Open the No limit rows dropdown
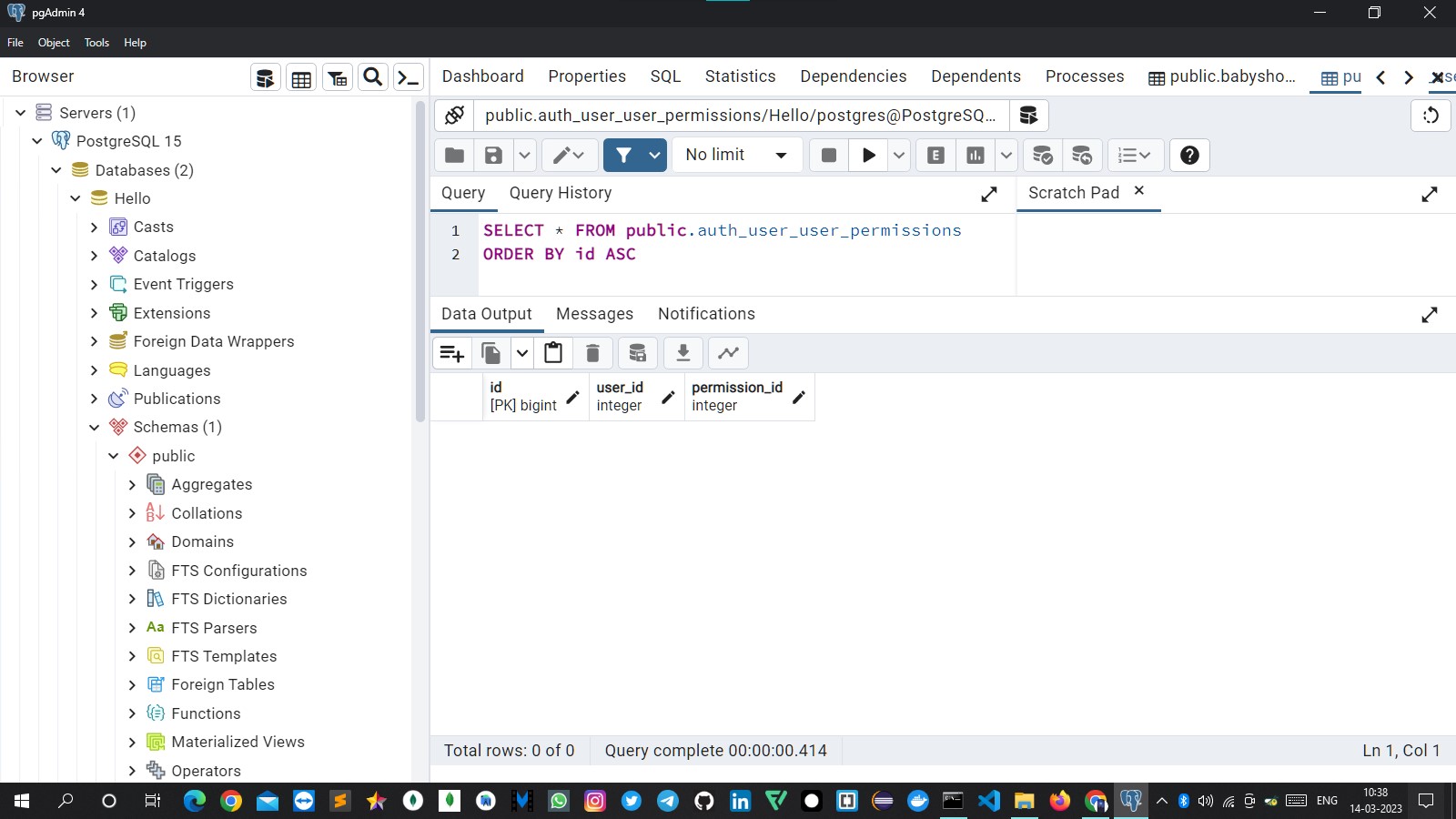The image size is (1456, 819). tap(737, 155)
